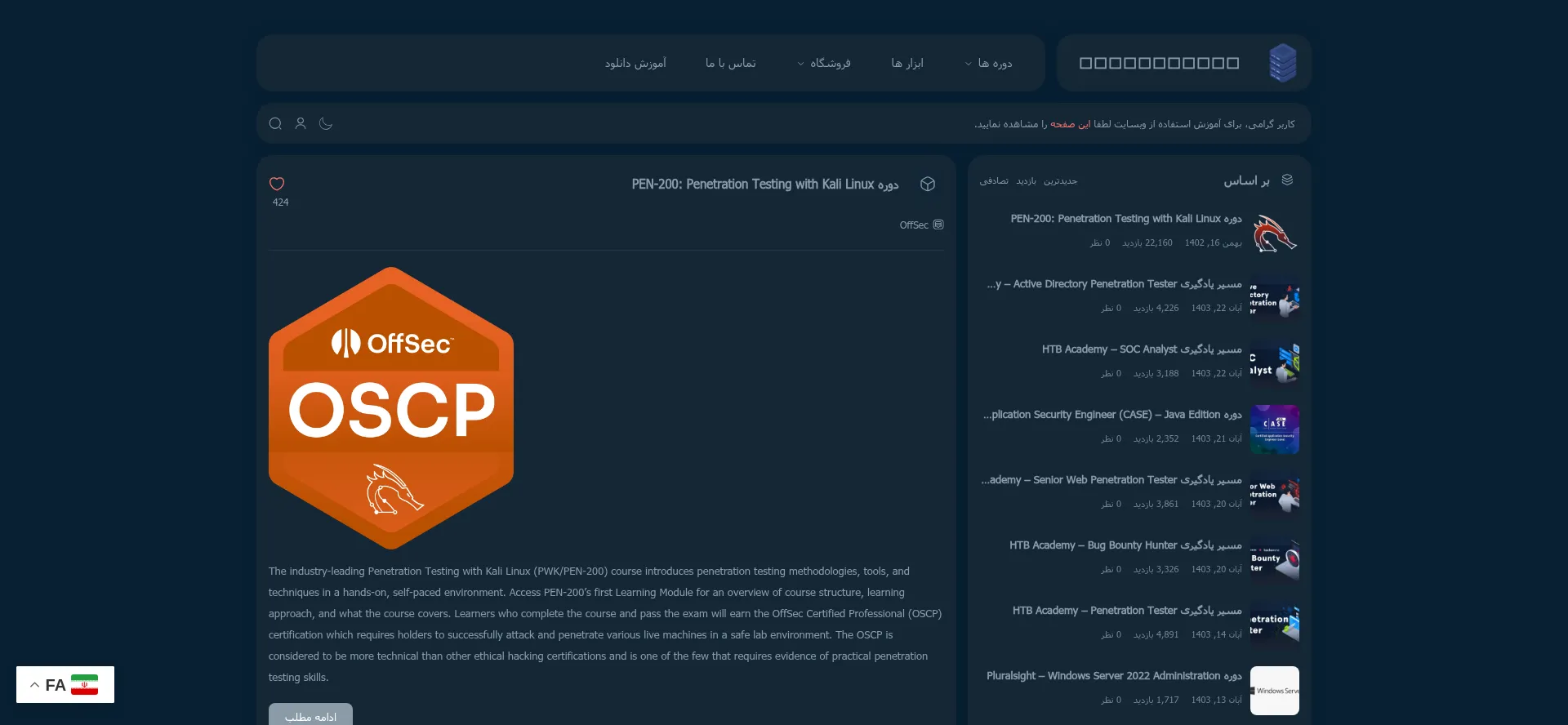The image size is (1568, 725).
Task: Toggle dark mode moon icon
Action: point(326,123)
